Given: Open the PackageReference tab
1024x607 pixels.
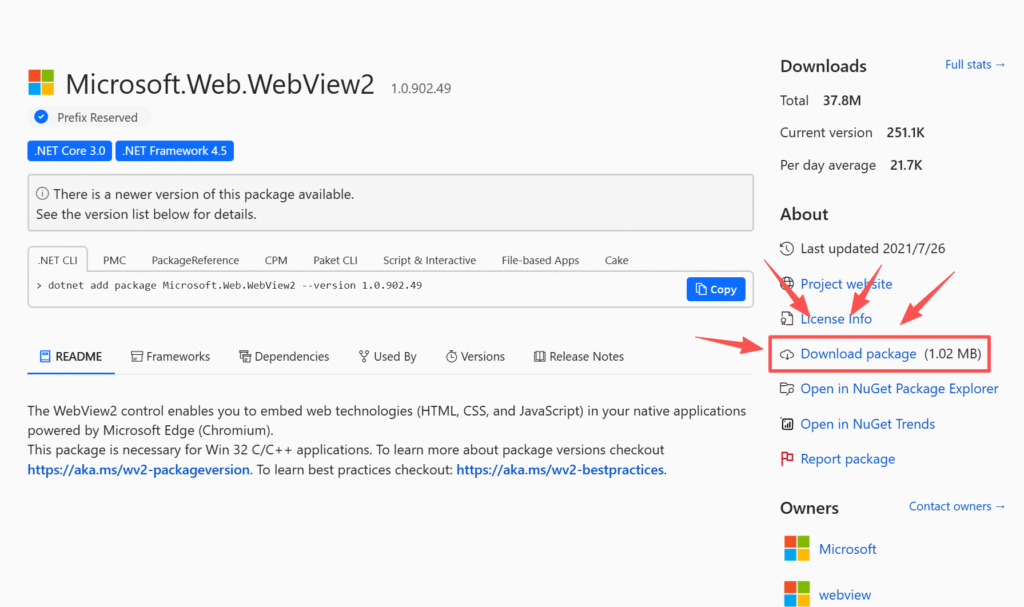Looking at the screenshot, I should pos(195,260).
